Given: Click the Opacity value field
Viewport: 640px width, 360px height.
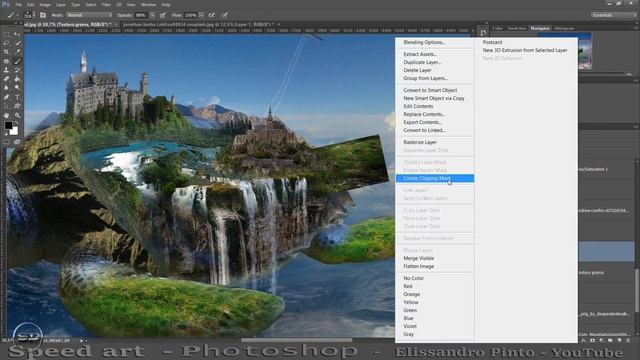Looking at the screenshot, I should (x=142, y=15).
